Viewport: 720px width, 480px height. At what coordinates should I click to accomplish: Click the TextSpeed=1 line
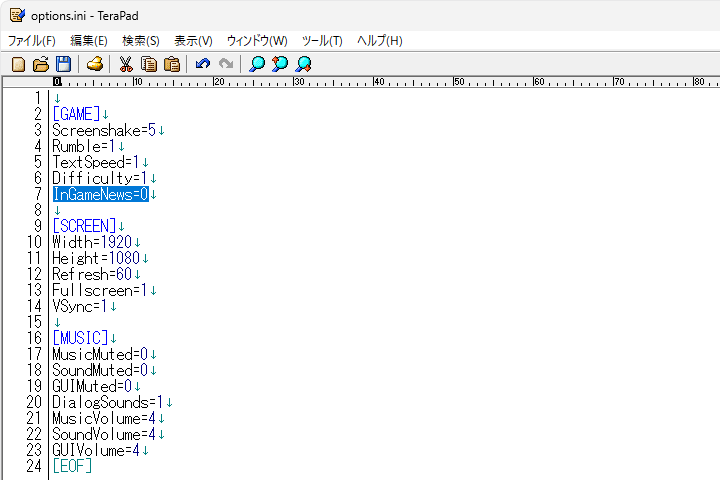point(96,162)
